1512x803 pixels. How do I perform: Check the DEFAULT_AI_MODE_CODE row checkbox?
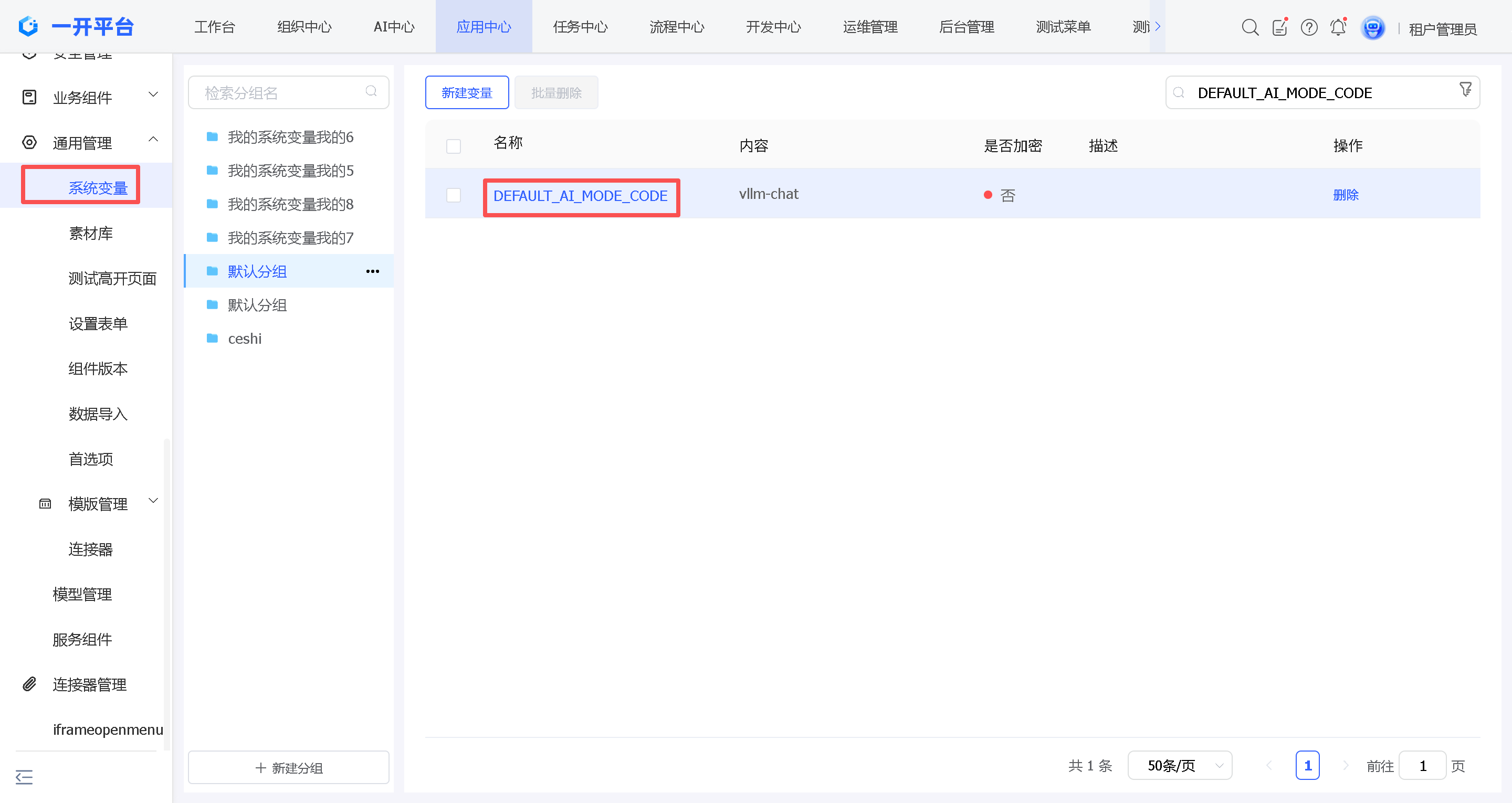[x=453, y=195]
